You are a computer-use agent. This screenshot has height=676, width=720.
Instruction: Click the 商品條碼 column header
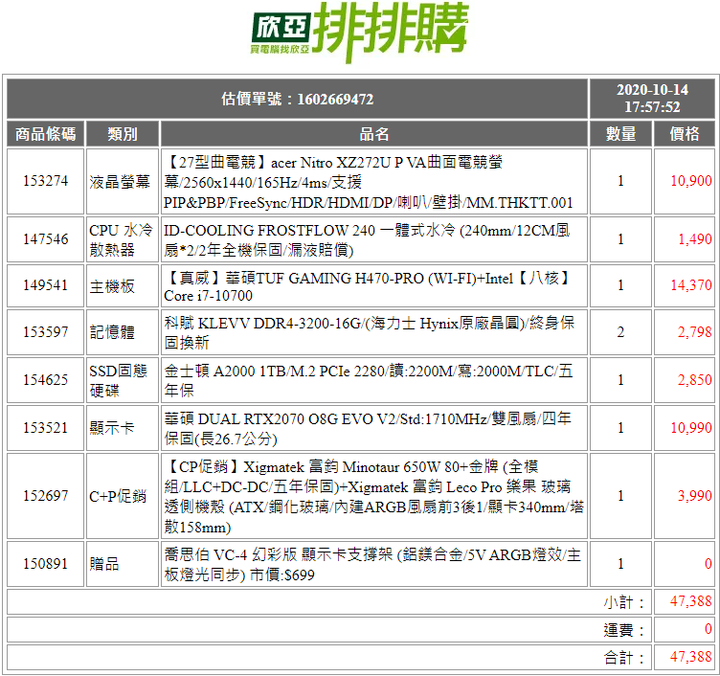point(45,134)
